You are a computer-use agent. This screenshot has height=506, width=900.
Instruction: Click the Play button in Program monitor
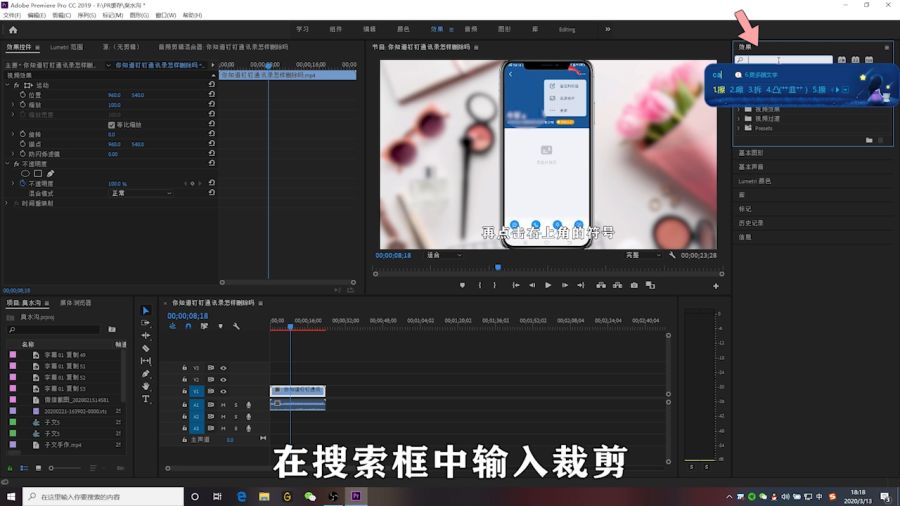coord(548,285)
